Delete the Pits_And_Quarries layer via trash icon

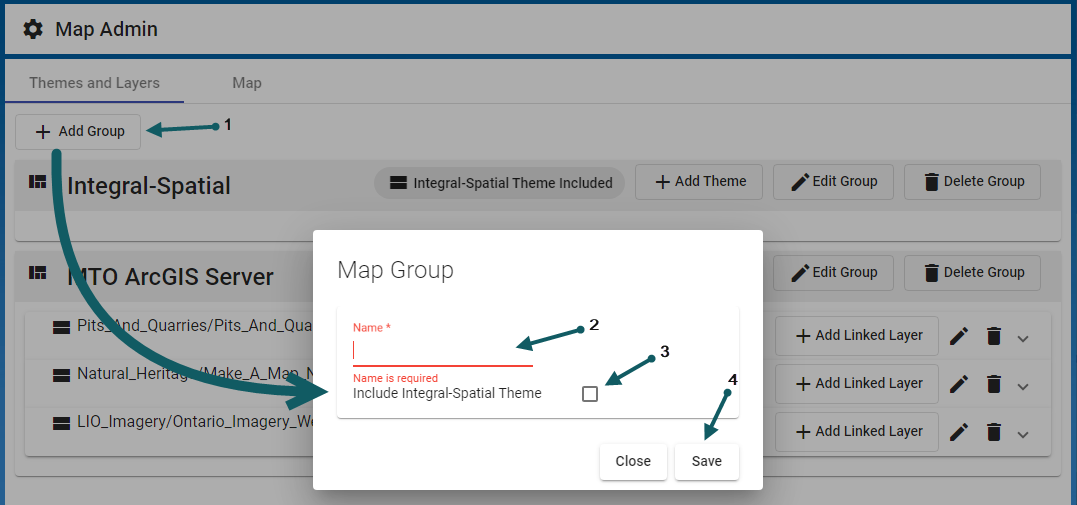(993, 336)
